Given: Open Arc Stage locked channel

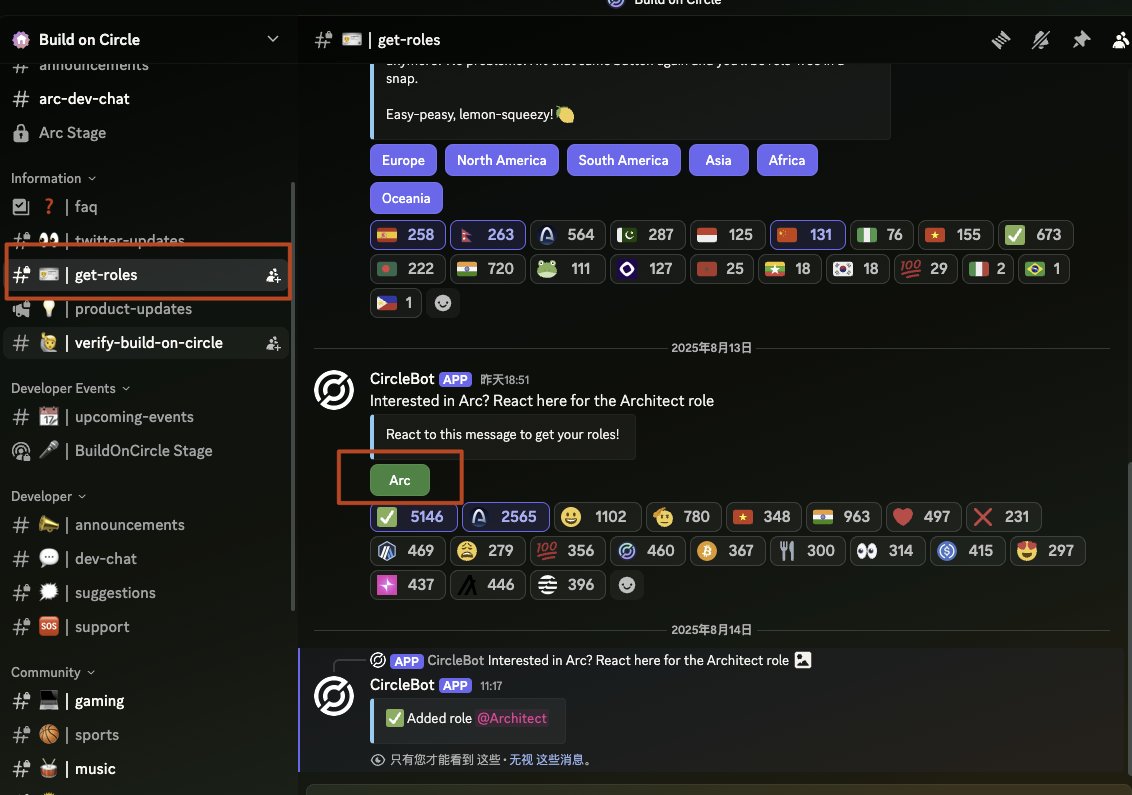Looking at the screenshot, I should click(147, 133).
